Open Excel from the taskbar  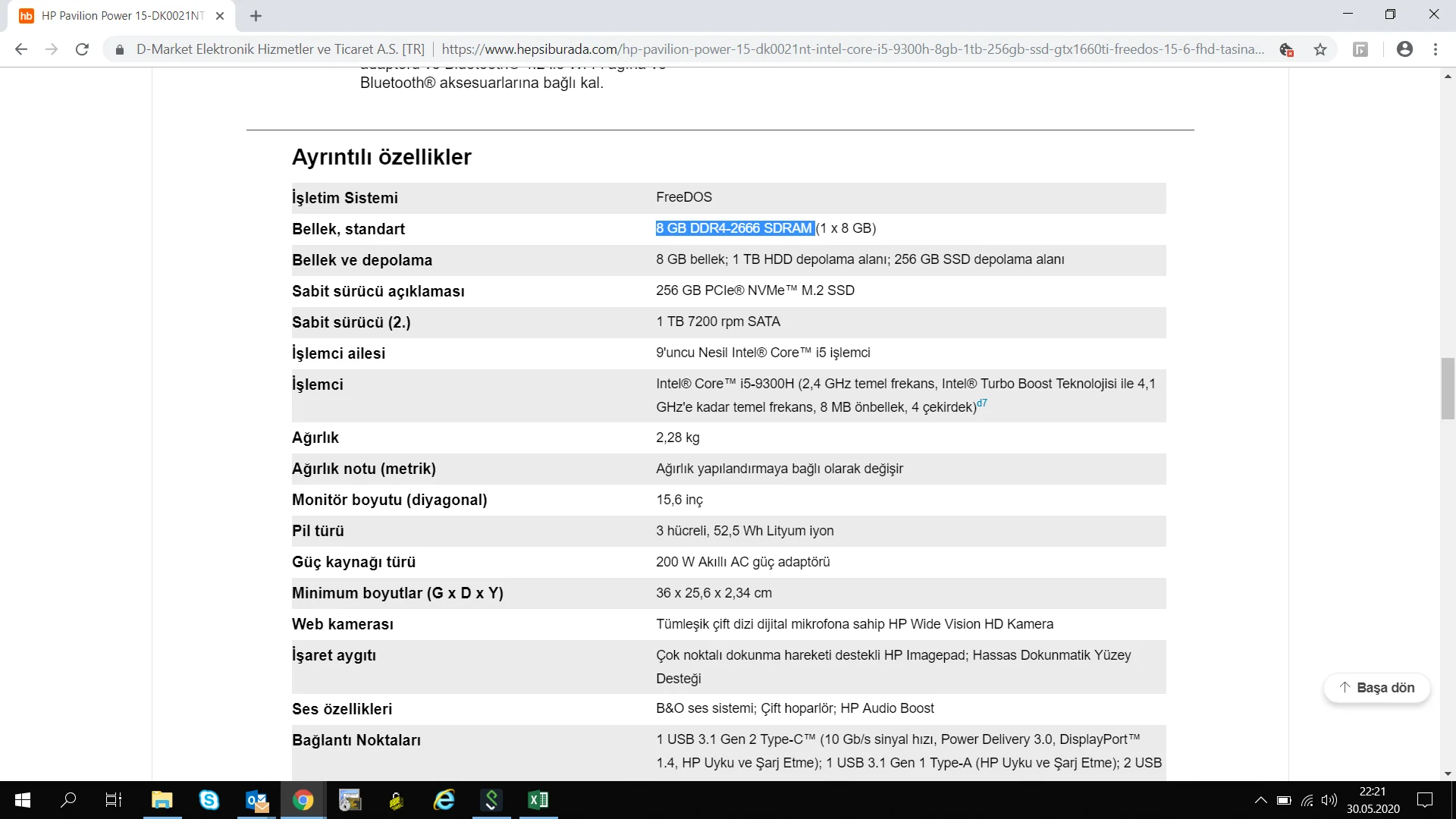coord(538,800)
